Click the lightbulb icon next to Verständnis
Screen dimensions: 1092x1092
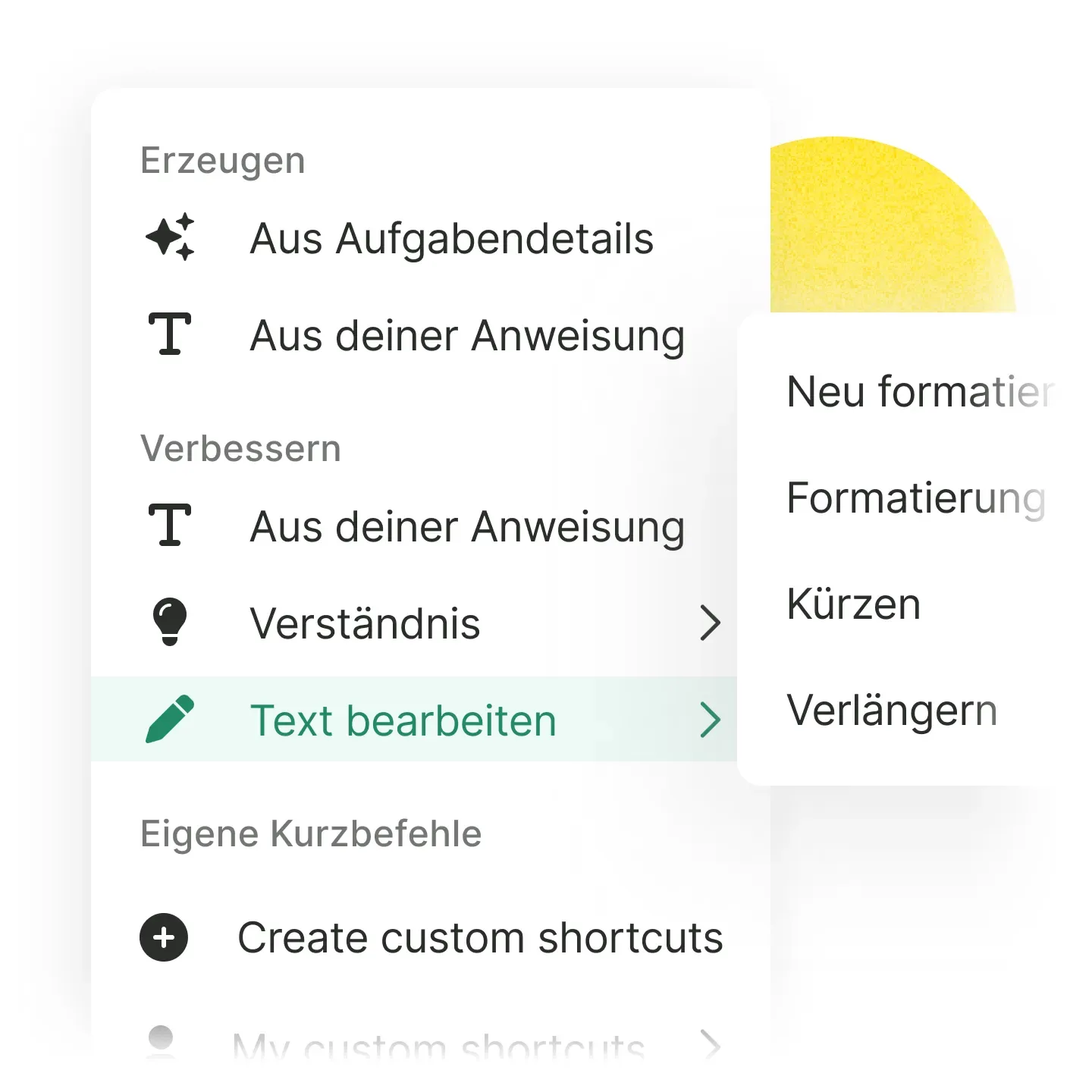point(170,622)
